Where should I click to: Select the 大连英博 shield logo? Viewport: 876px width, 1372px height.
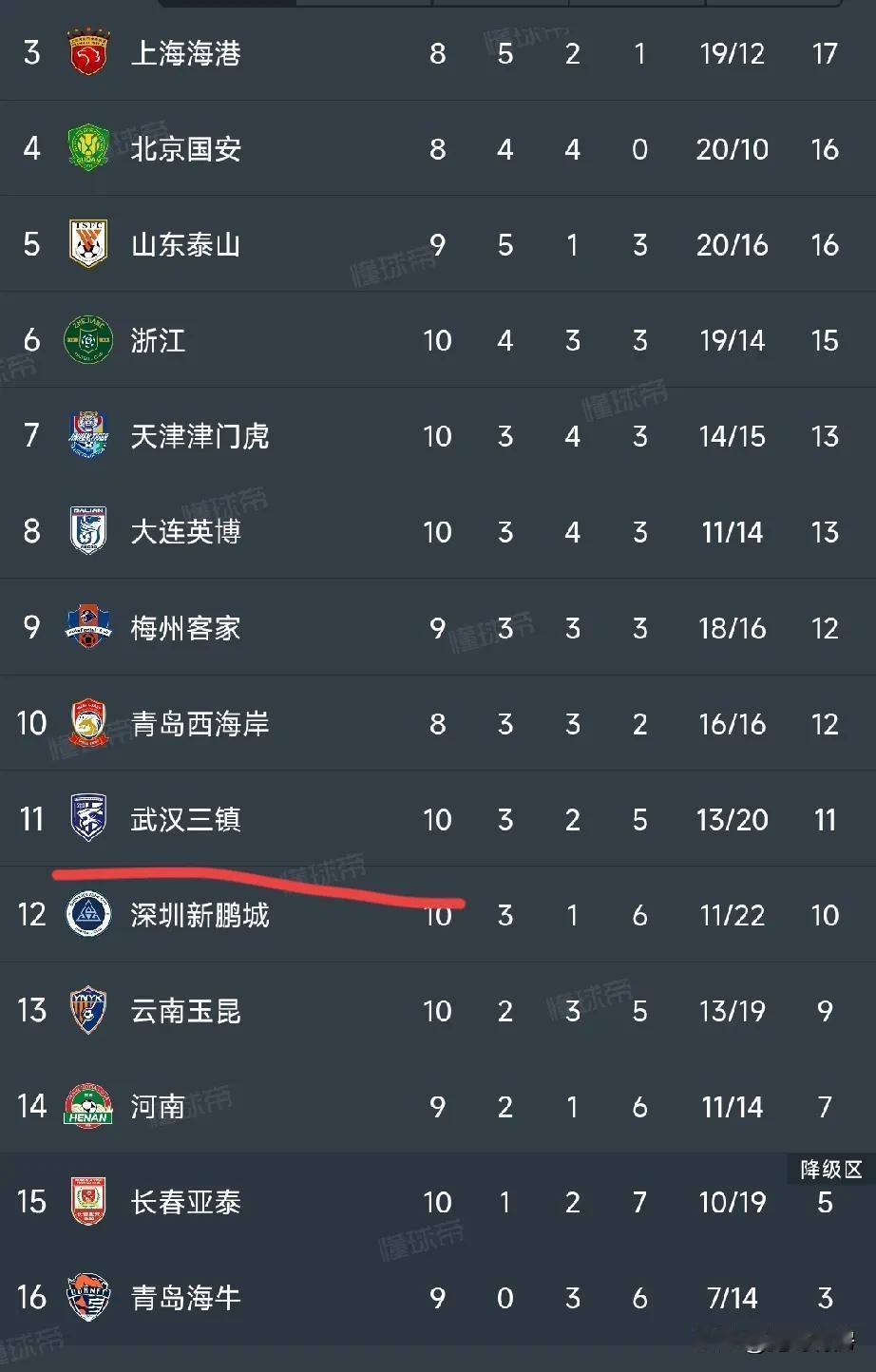88,531
